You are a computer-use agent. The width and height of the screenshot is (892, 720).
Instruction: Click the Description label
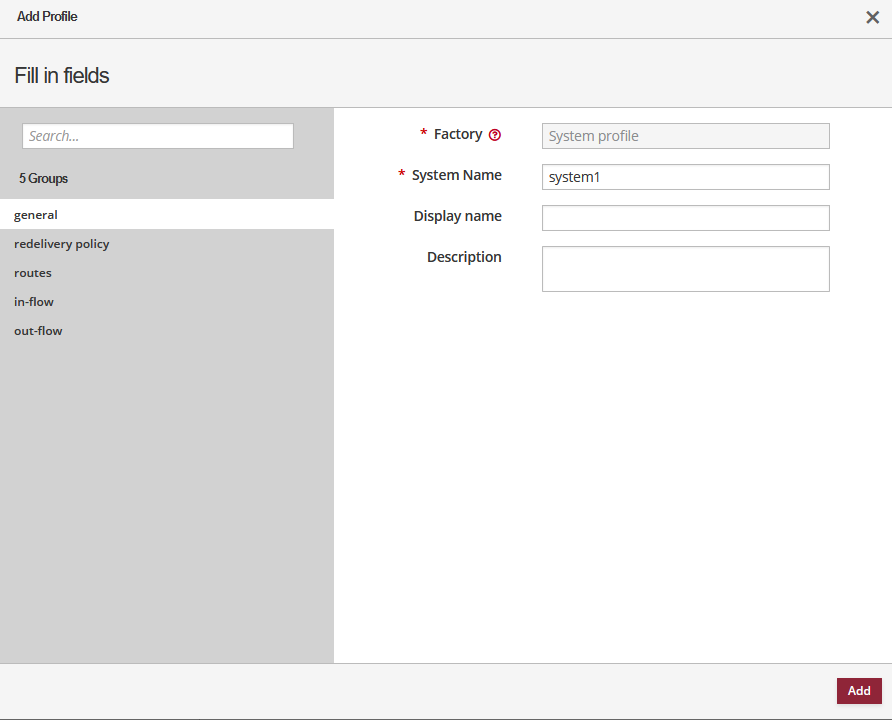point(464,257)
